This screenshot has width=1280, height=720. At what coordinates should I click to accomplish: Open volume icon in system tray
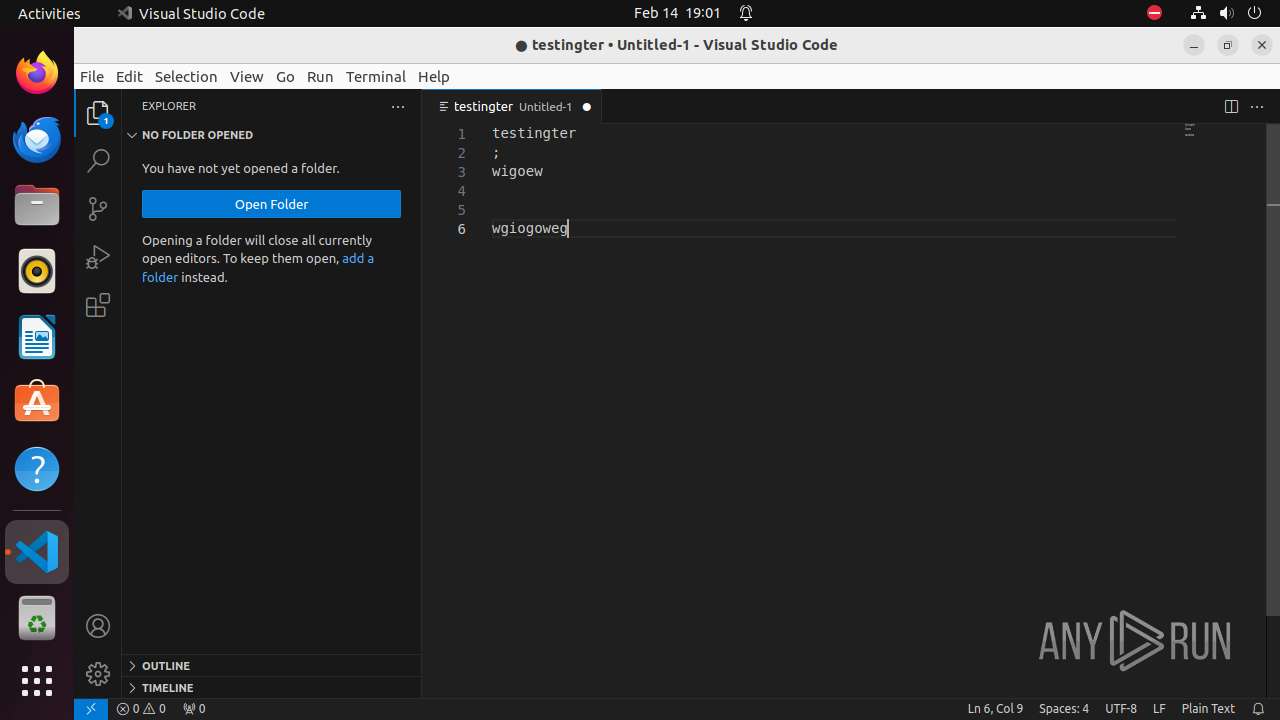(1226, 13)
